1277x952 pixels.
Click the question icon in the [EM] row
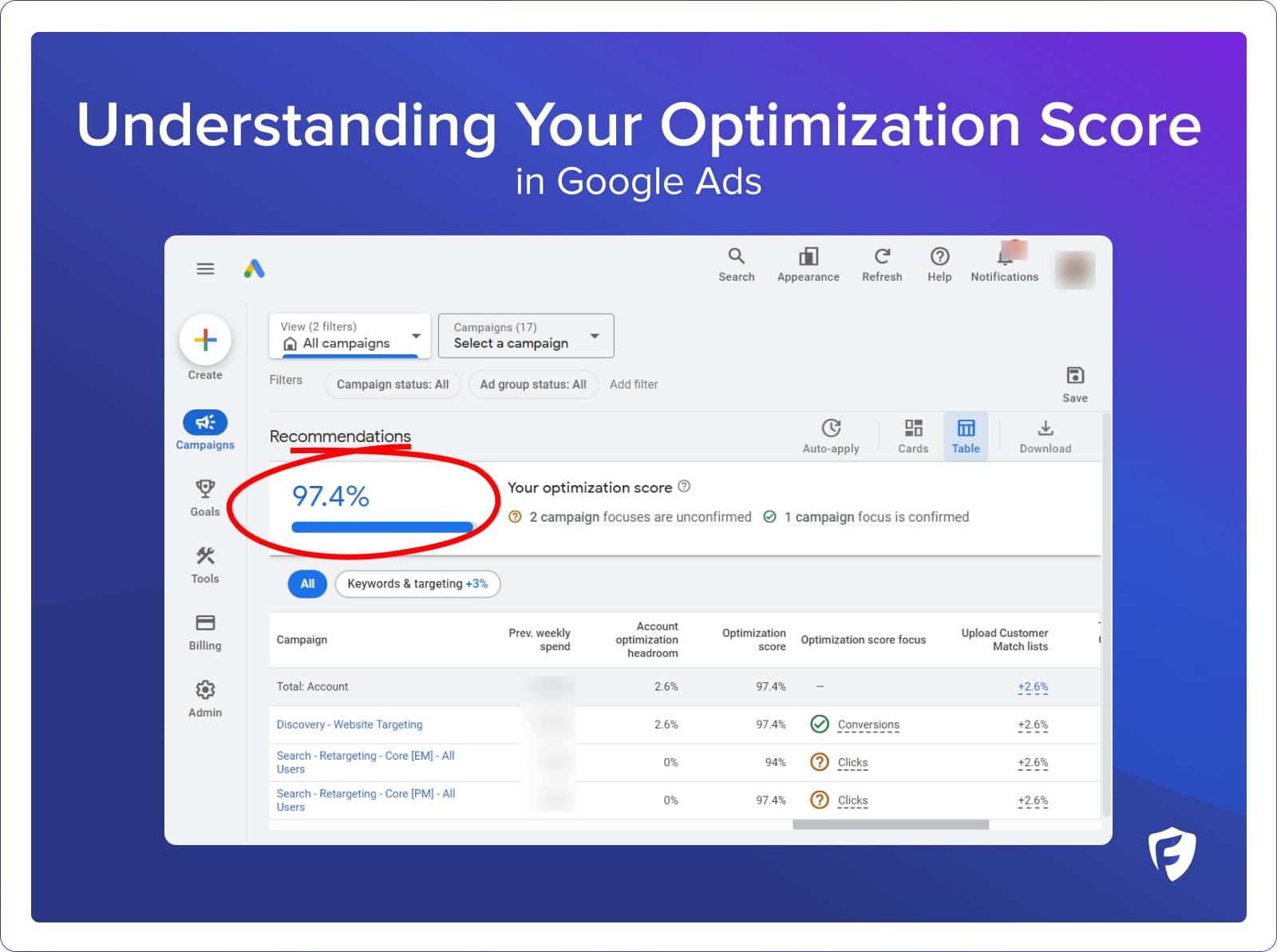click(820, 762)
